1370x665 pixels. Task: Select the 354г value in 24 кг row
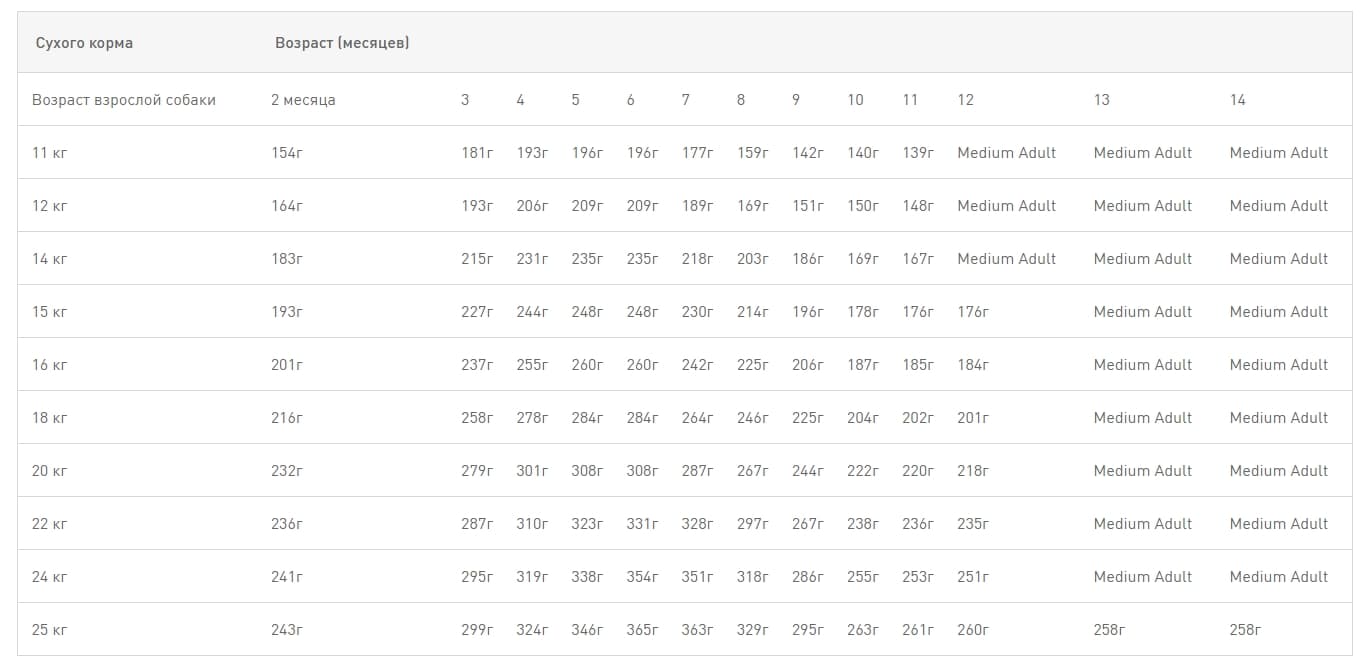click(642, 577)
